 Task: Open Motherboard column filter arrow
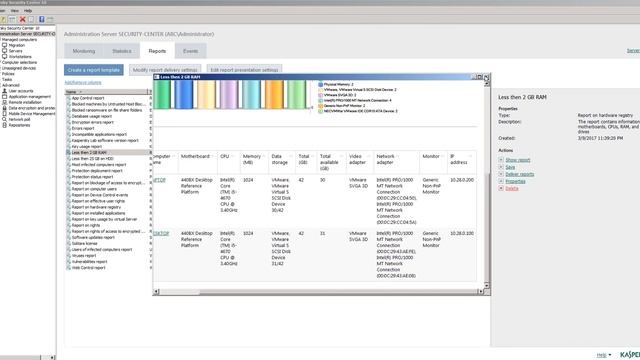point(213,156)
